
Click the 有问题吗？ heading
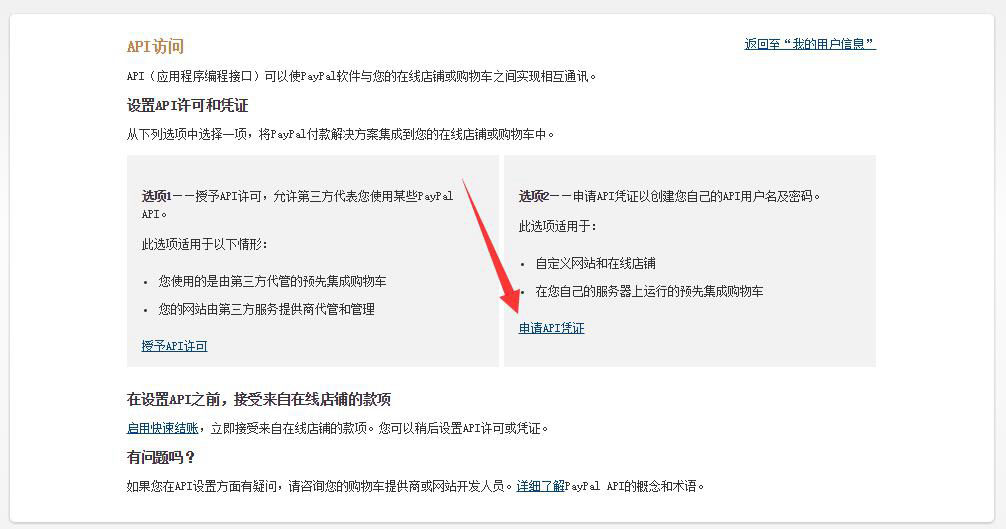tap(160, 457)
